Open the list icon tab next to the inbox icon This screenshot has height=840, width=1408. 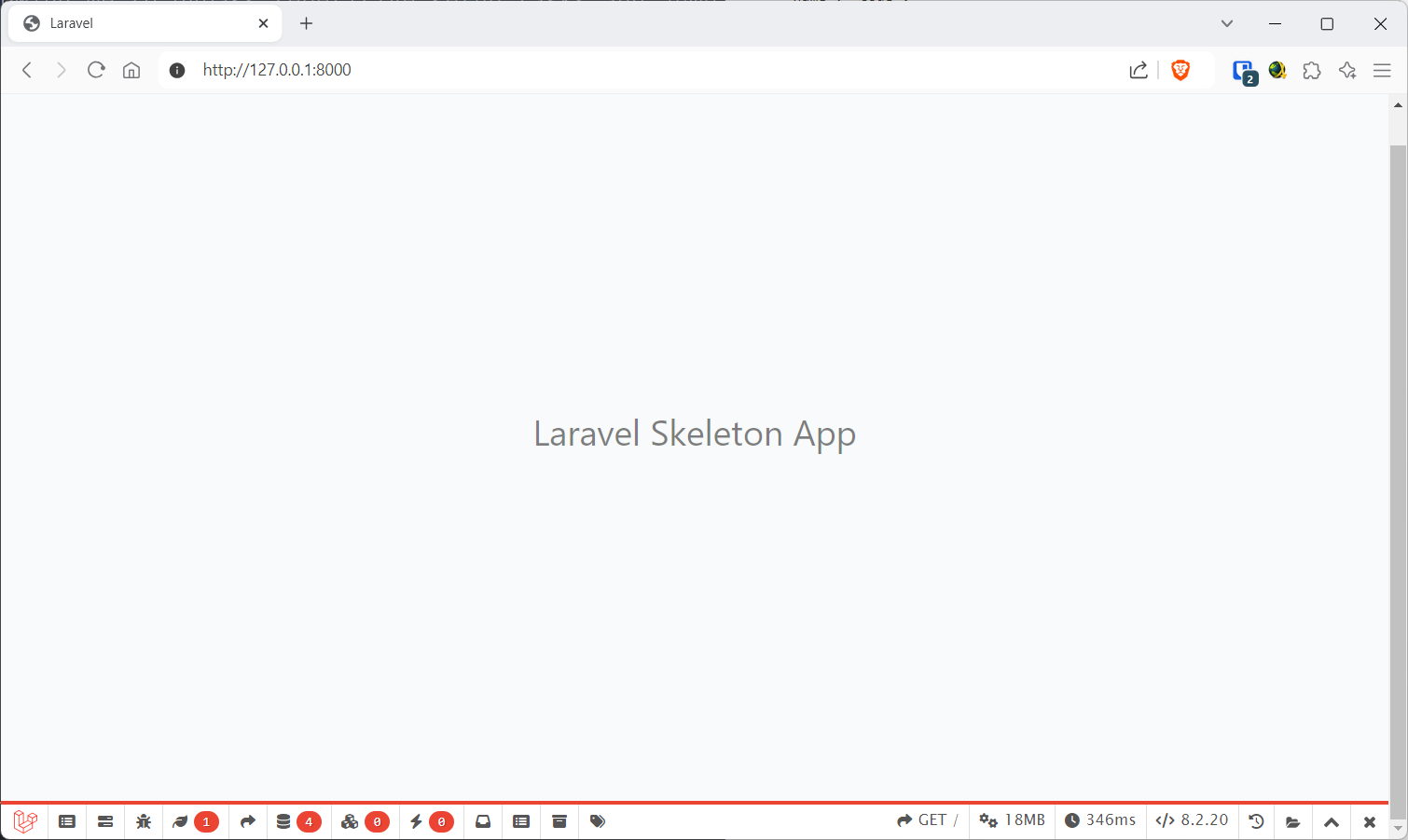pos(521,821)
